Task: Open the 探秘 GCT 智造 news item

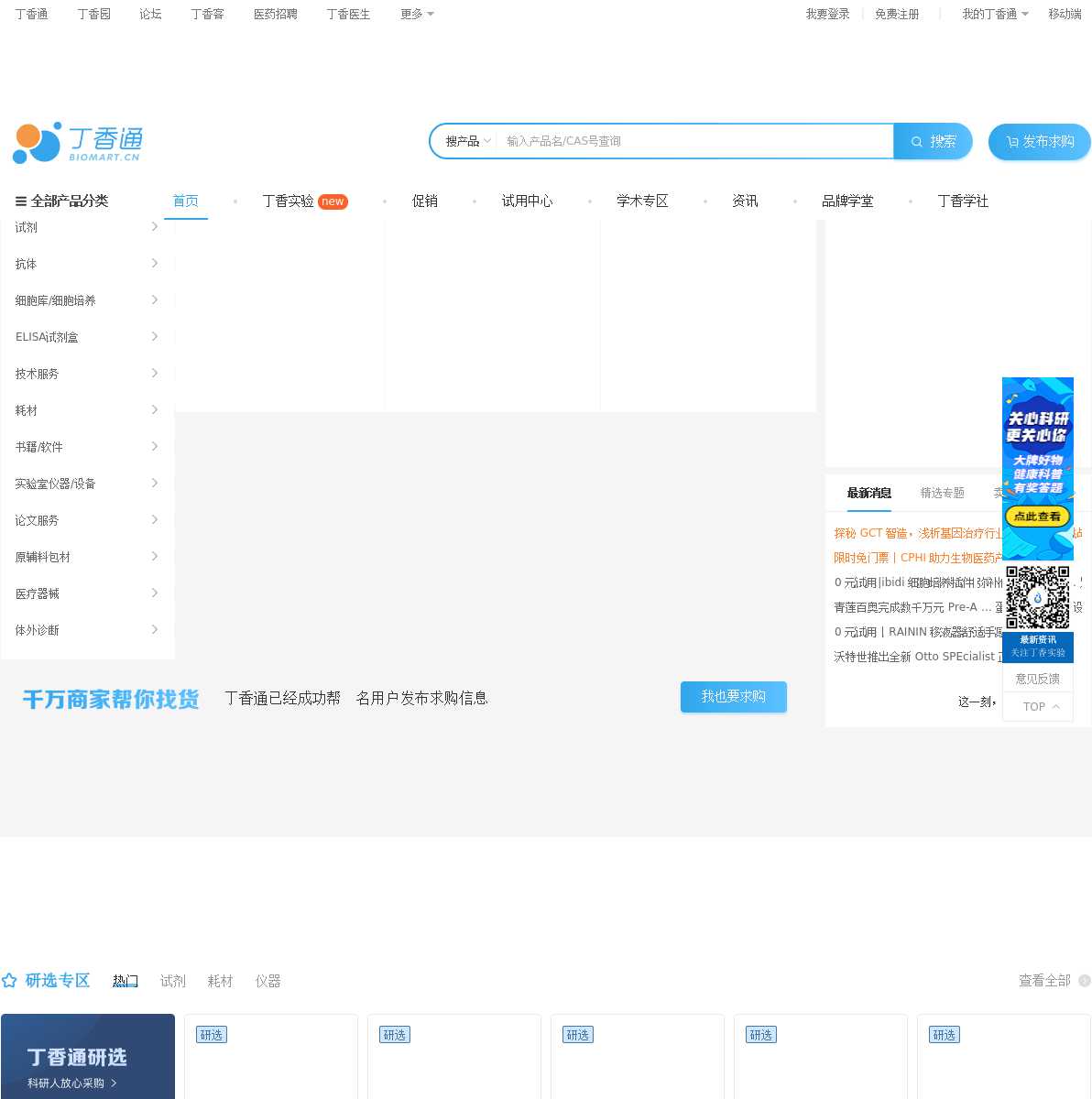Action: 918,533
